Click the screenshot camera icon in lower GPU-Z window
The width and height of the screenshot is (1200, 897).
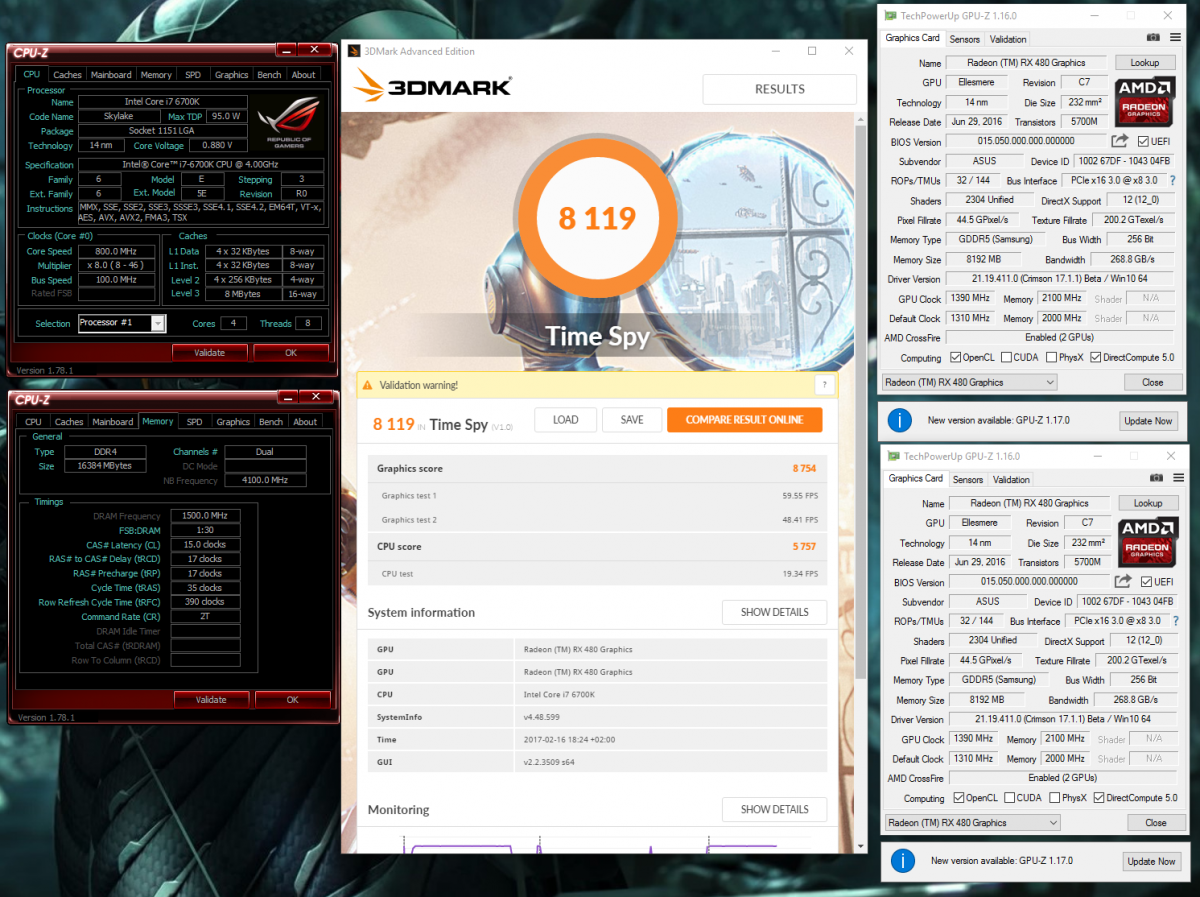[x=1156, y=478]
